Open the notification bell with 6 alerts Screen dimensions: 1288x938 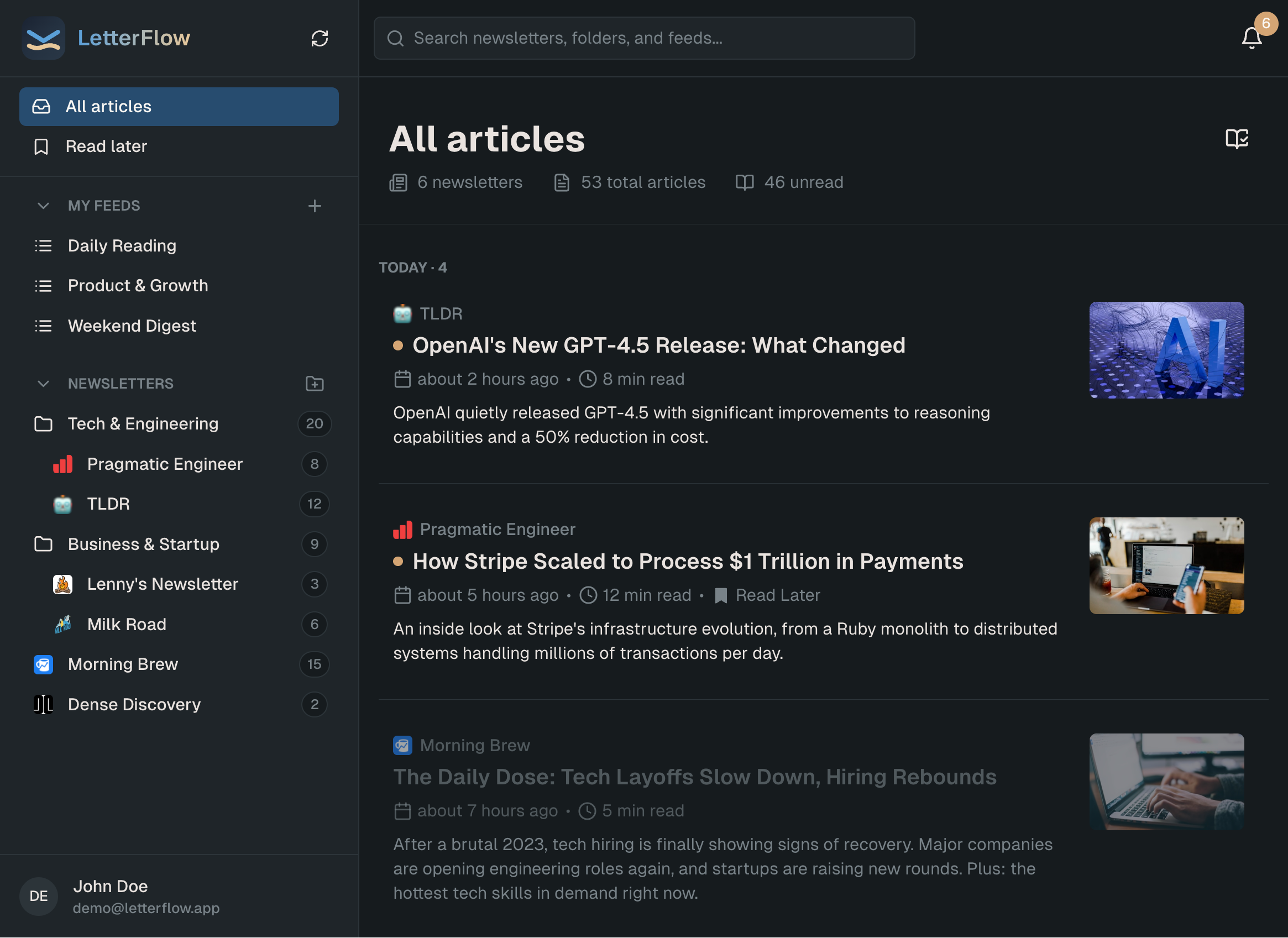click(1252, 38)
